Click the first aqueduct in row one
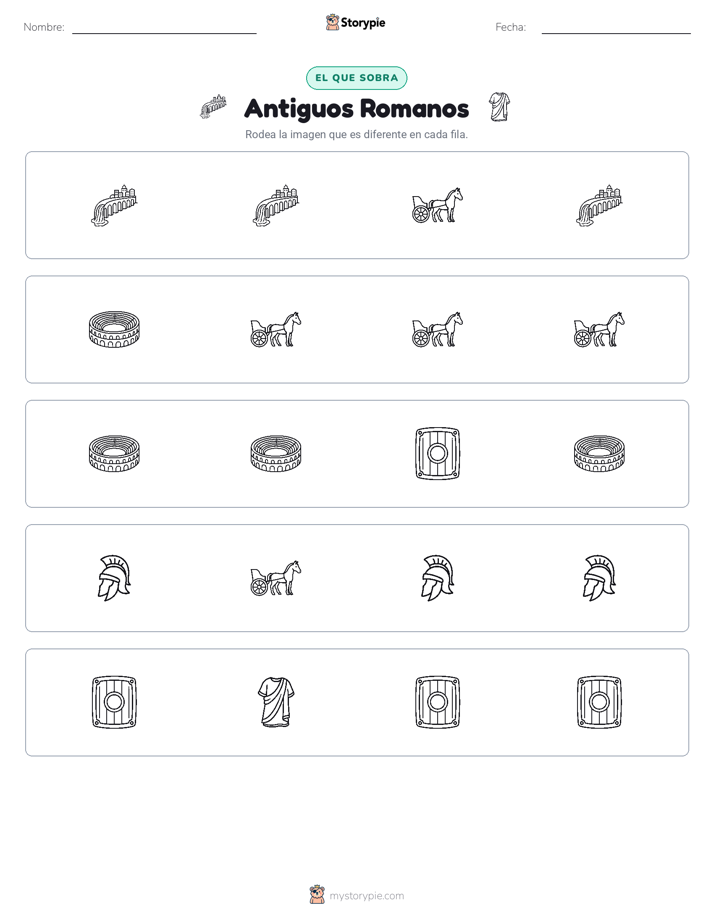The height and width of the screenshot is (924, 714). coord(114,205)
